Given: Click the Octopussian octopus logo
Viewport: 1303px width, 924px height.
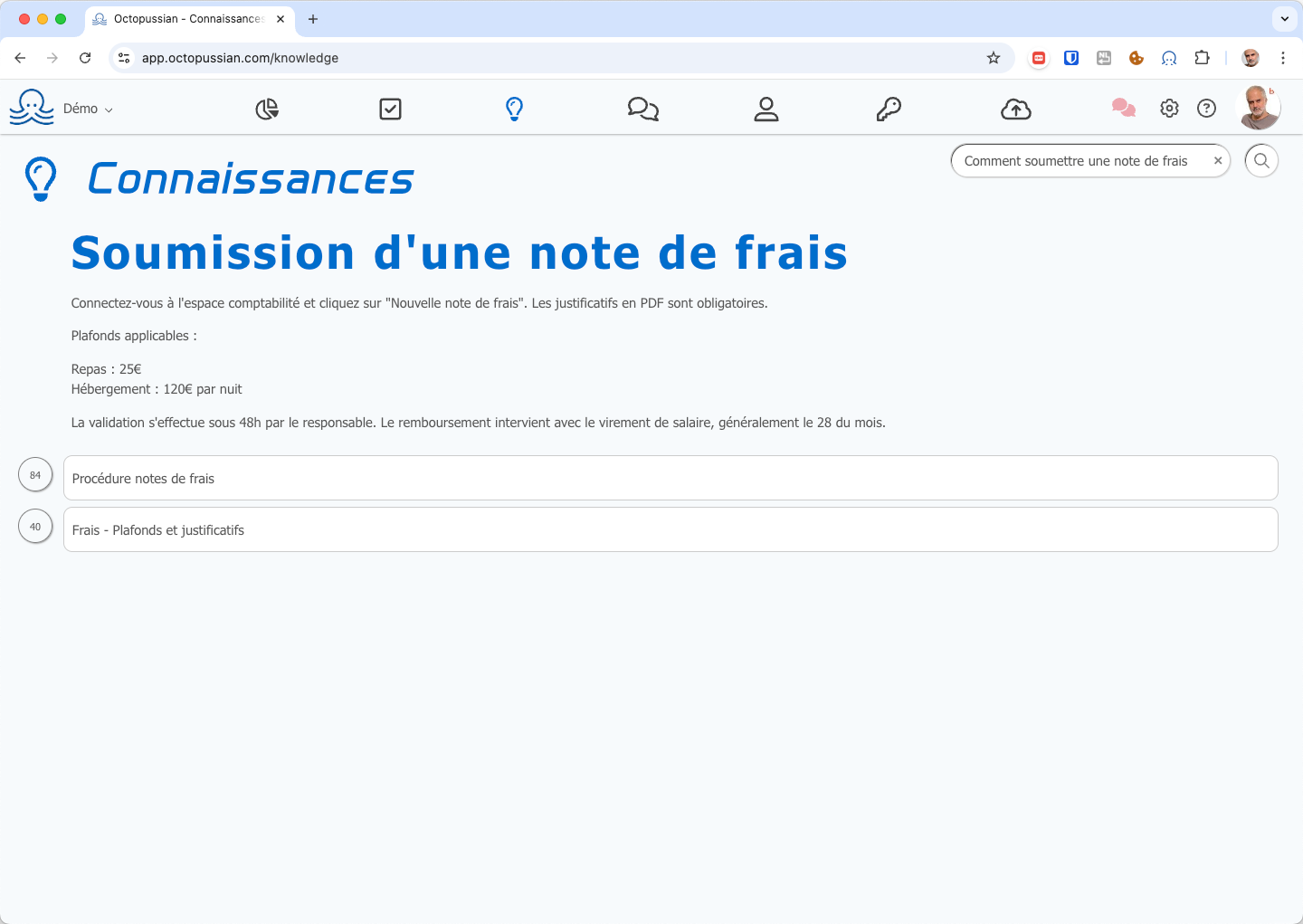Looking at the screenshot, I should point(32,108).
